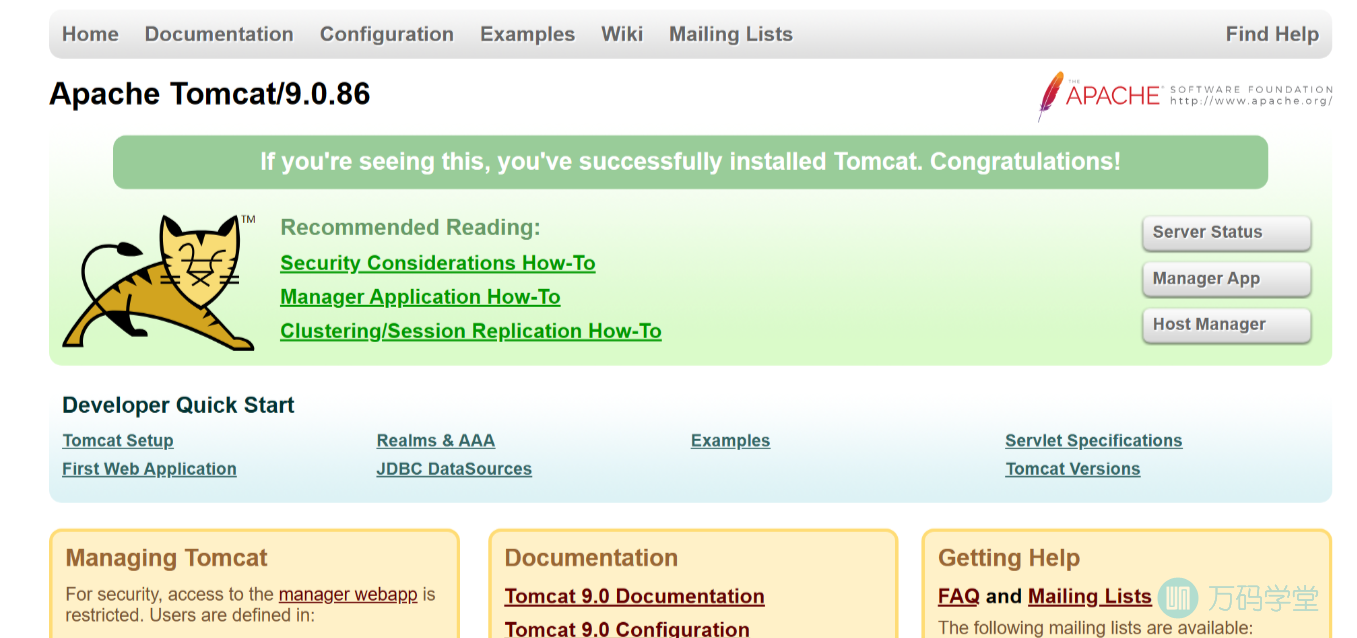
Task: Click the Apache Tomcat/9.0.86 heading
Action: pos(210,94)
